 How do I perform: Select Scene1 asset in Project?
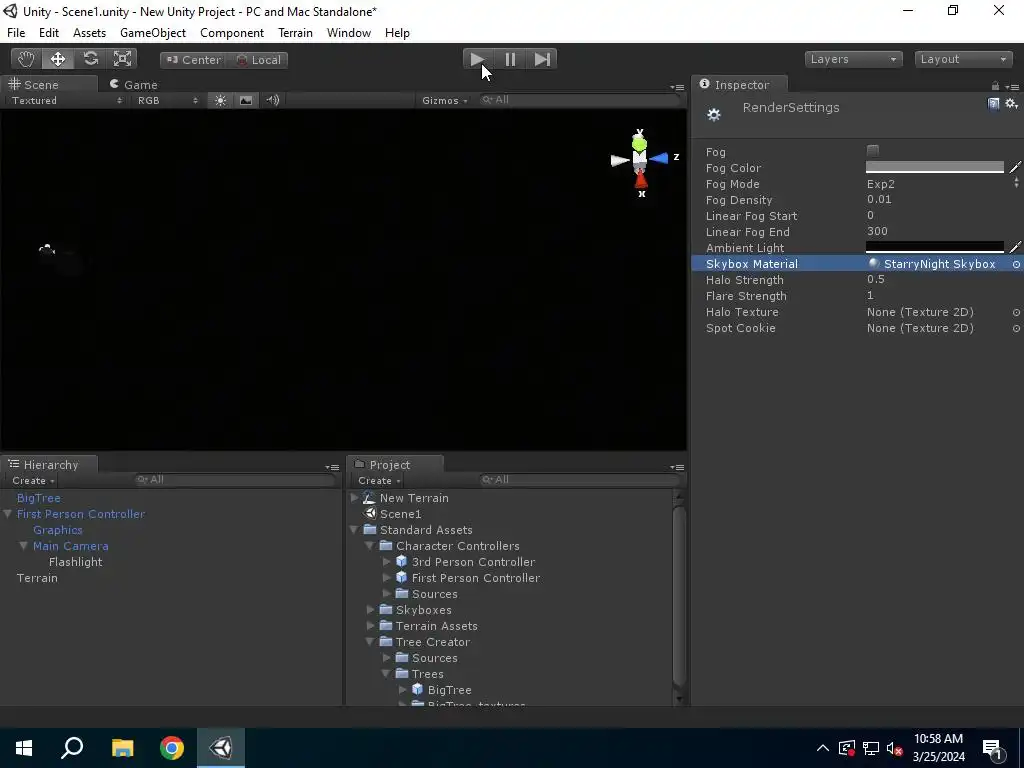coord(400,514)
